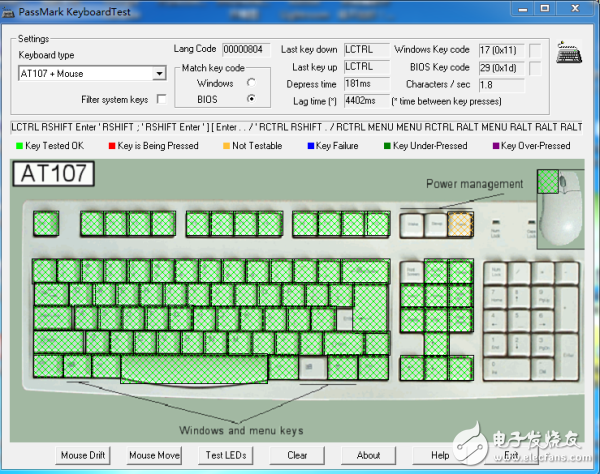This screenshot has height=474, width=600.
Task: Click the left Ctrl key on keyboard image
Action: 48,366
